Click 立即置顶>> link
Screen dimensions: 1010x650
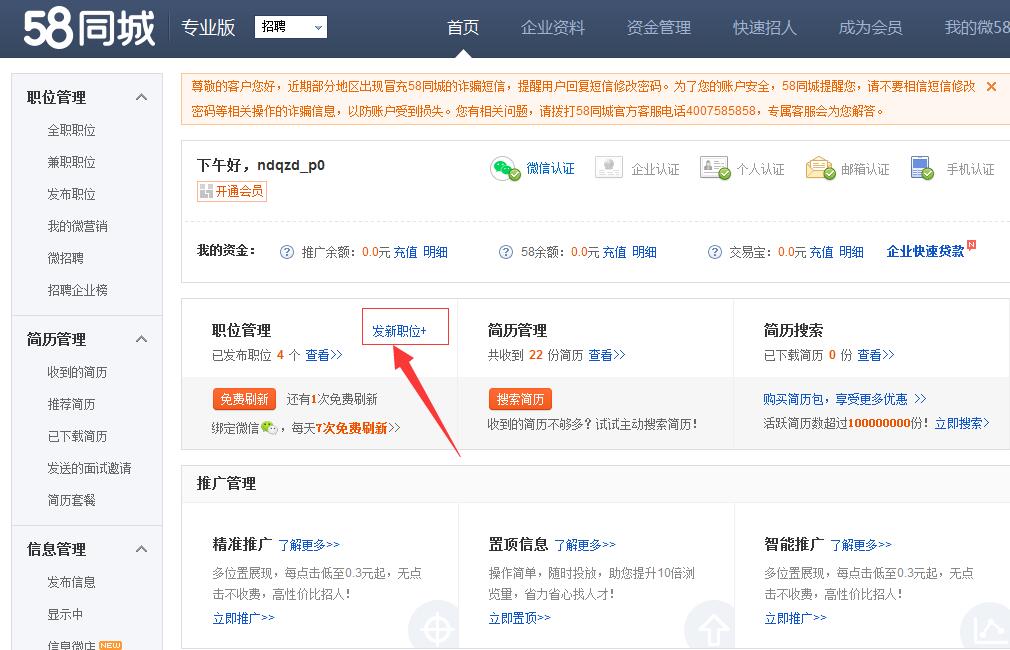520,618
